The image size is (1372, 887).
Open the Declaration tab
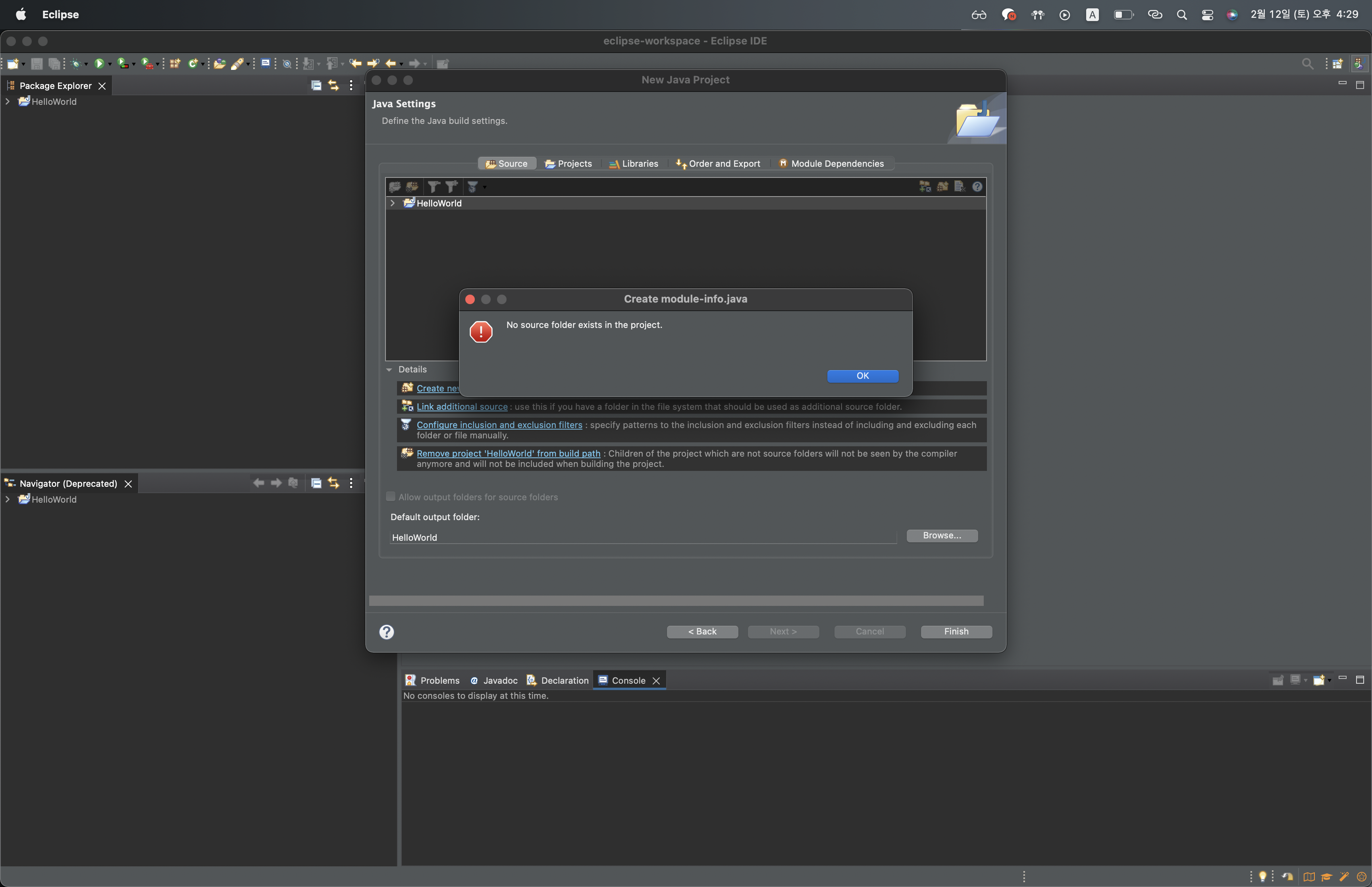click(x=558, y=680)
